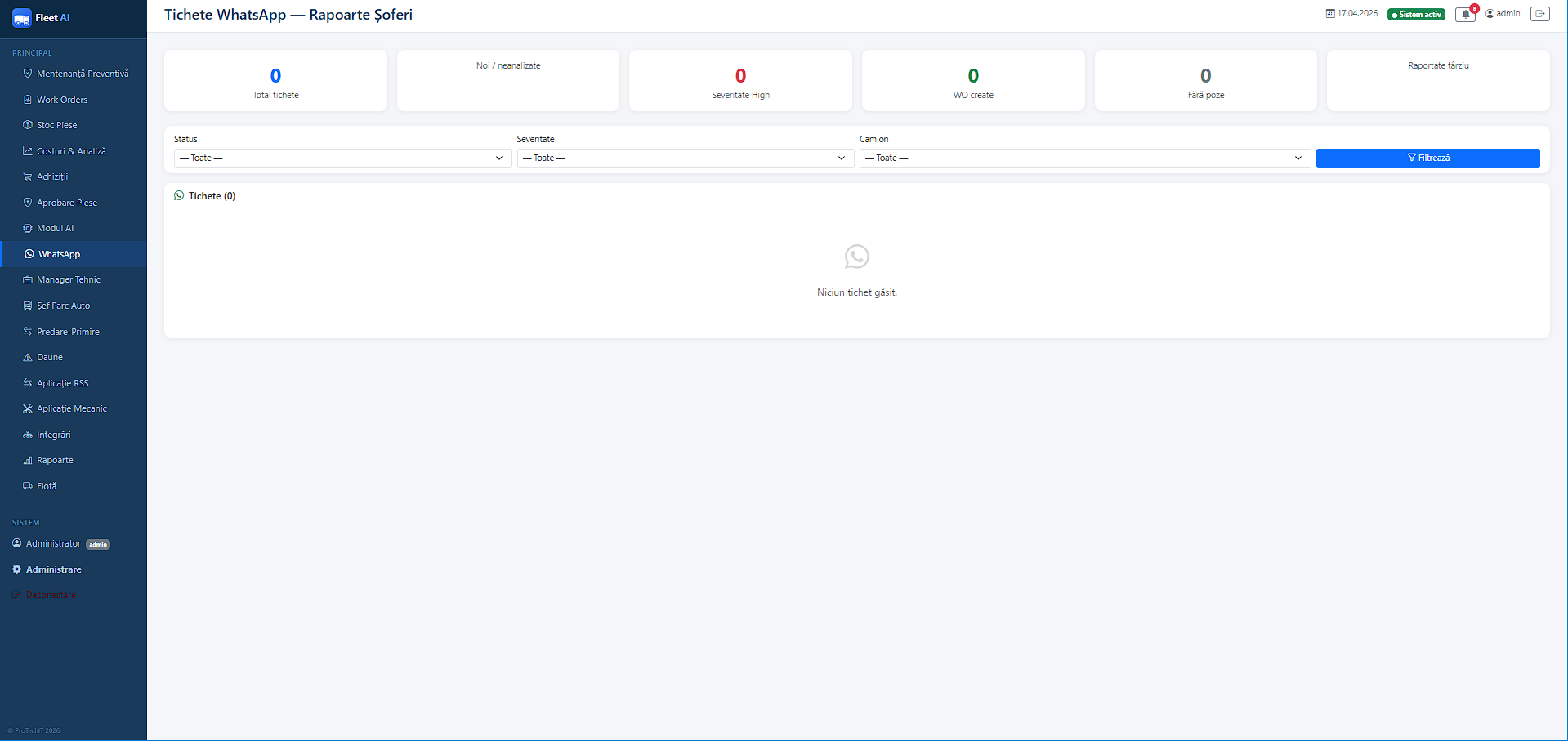Click the Predare-Primire arrows icon

pos(28,332)
